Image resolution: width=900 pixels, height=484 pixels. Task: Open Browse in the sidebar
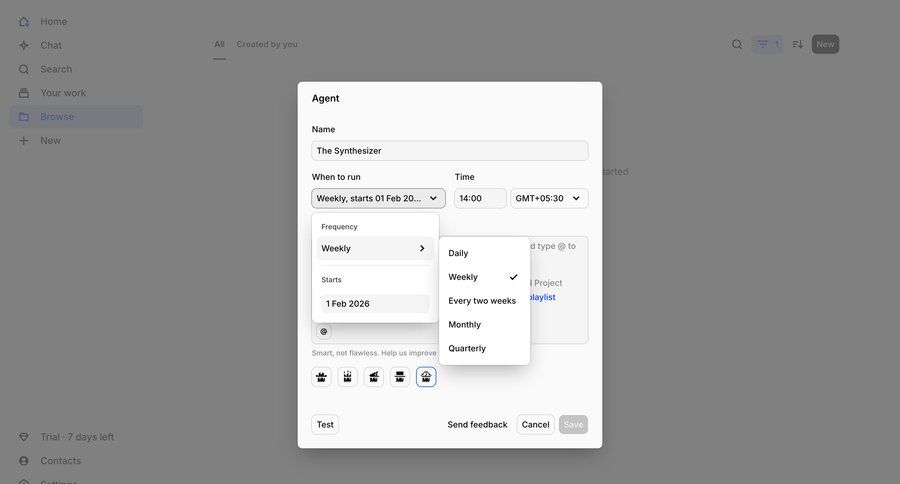pos(76,117)
